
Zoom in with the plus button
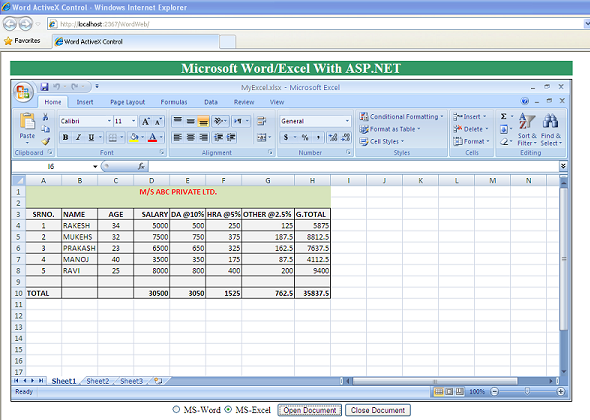point(561,392)
